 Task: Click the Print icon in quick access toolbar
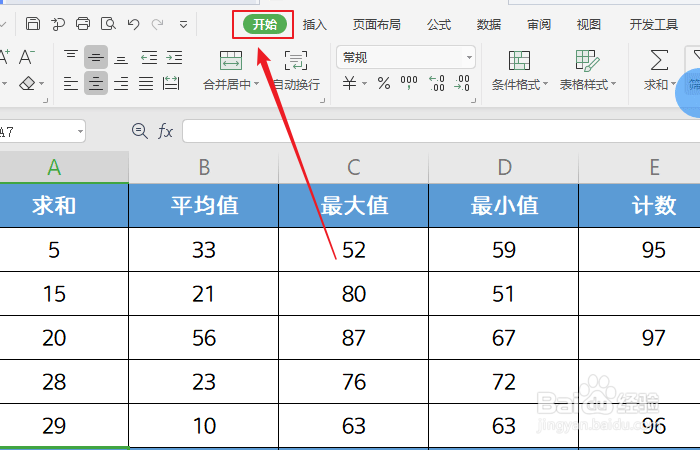83,24
